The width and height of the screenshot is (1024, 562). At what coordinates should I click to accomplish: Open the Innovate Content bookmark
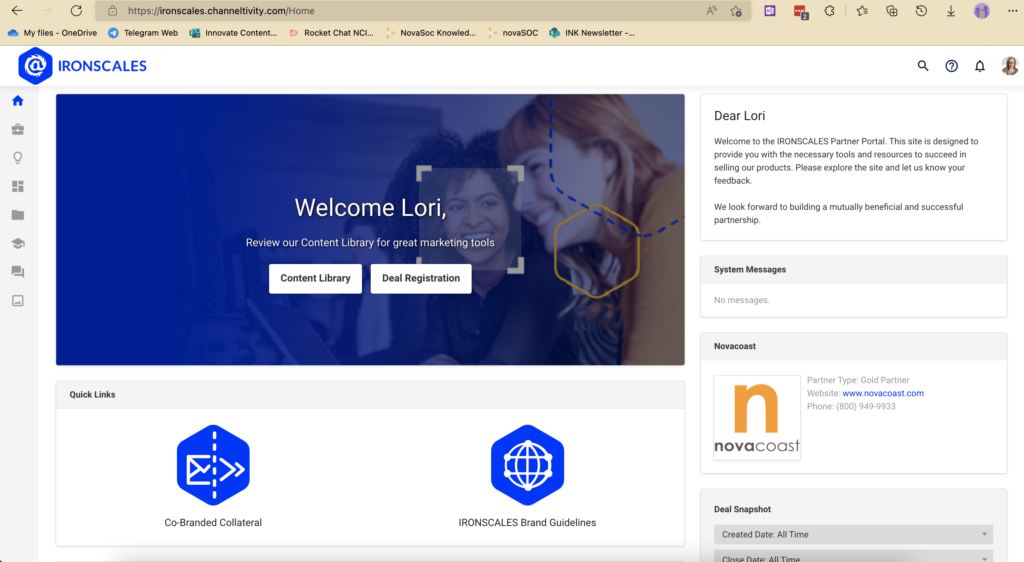coord(233,33)
